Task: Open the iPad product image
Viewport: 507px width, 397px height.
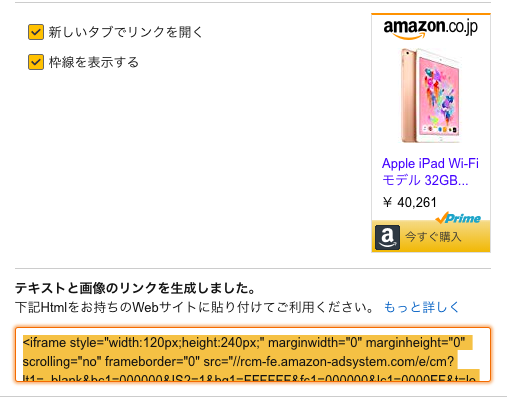Action: coord(431,96)
